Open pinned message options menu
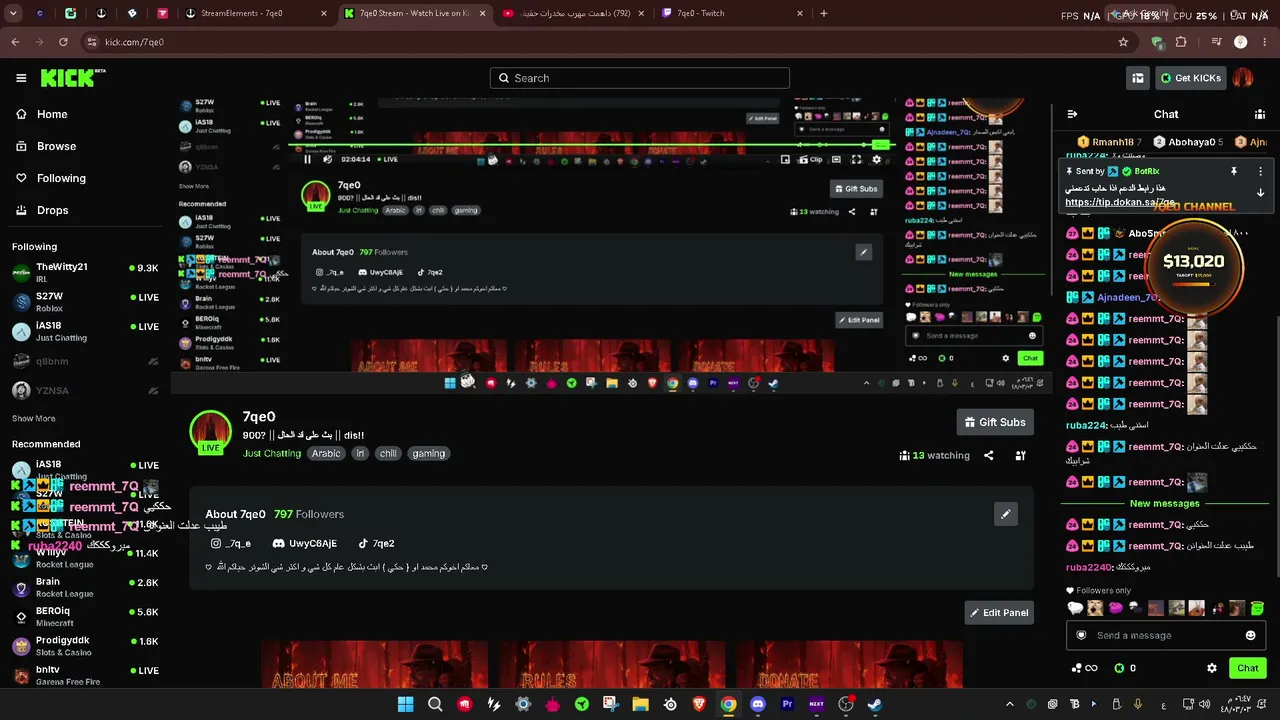Viewport: 1280px width, 720px height. click(1260, 171)
